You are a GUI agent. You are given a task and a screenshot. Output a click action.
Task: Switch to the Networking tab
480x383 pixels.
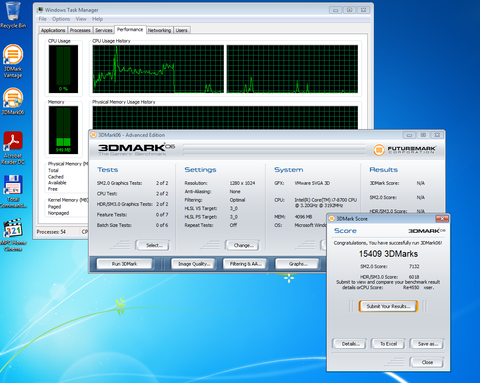159,30
